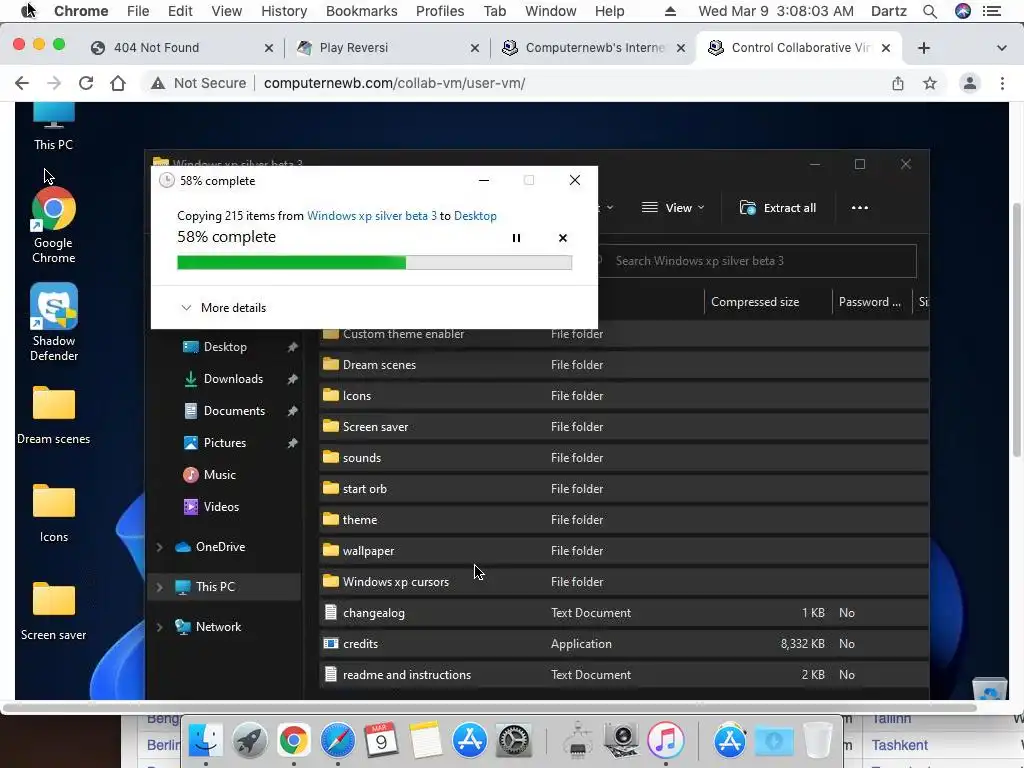Select the changealog text document
Image resolution: width=1024 pixels, height=768 pixels.
624,613
